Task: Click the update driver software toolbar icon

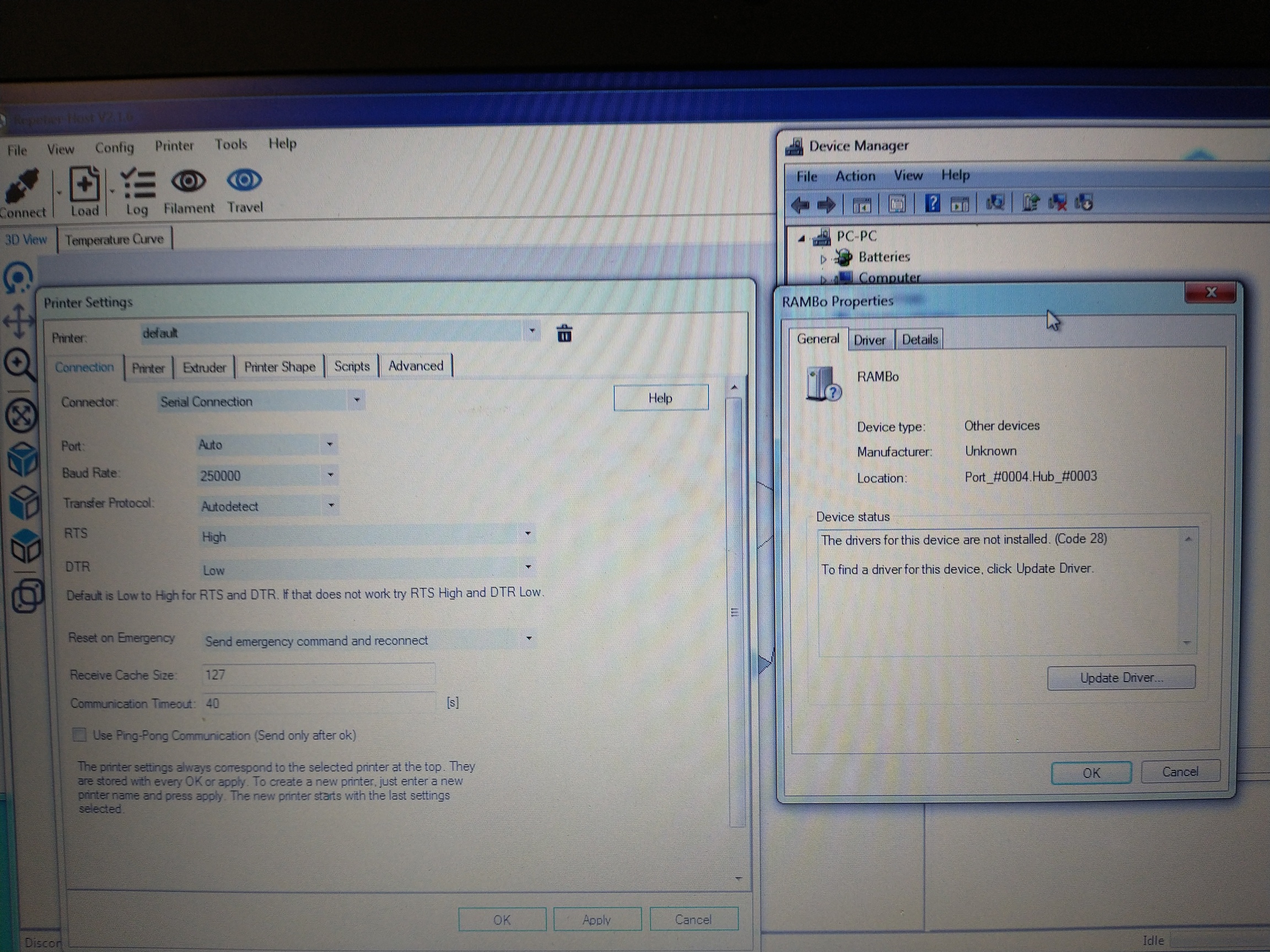Action: [x=1030, y=203]
